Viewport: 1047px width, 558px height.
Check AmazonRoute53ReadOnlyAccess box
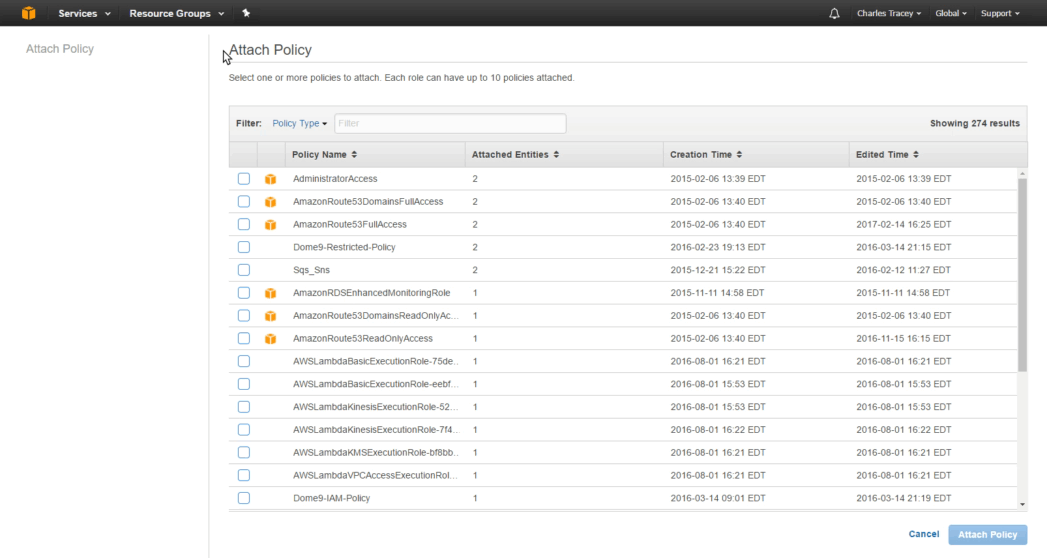pos(244,338)
